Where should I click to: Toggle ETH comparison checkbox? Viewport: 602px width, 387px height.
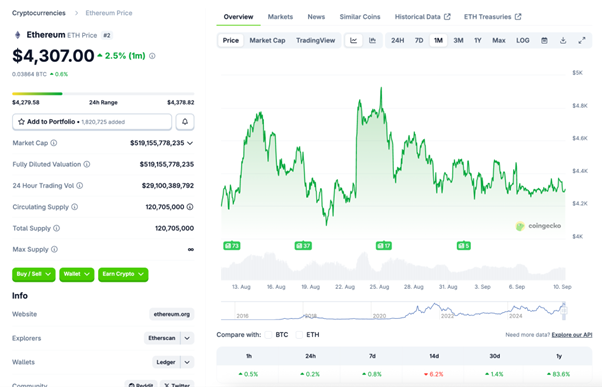(299, 335)
